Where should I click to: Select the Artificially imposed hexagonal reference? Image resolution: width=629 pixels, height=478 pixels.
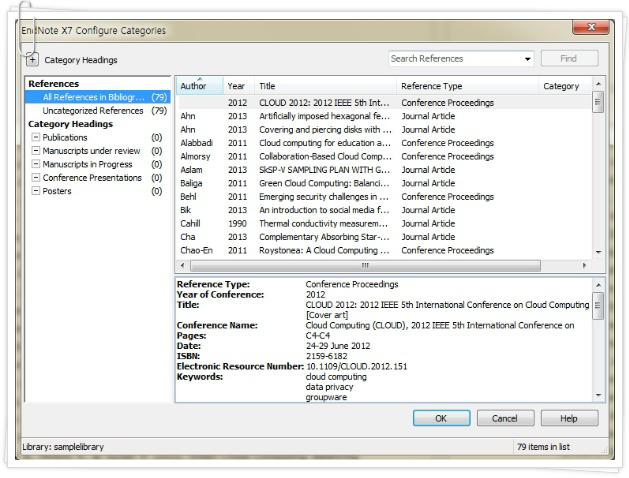pos(384,116)
